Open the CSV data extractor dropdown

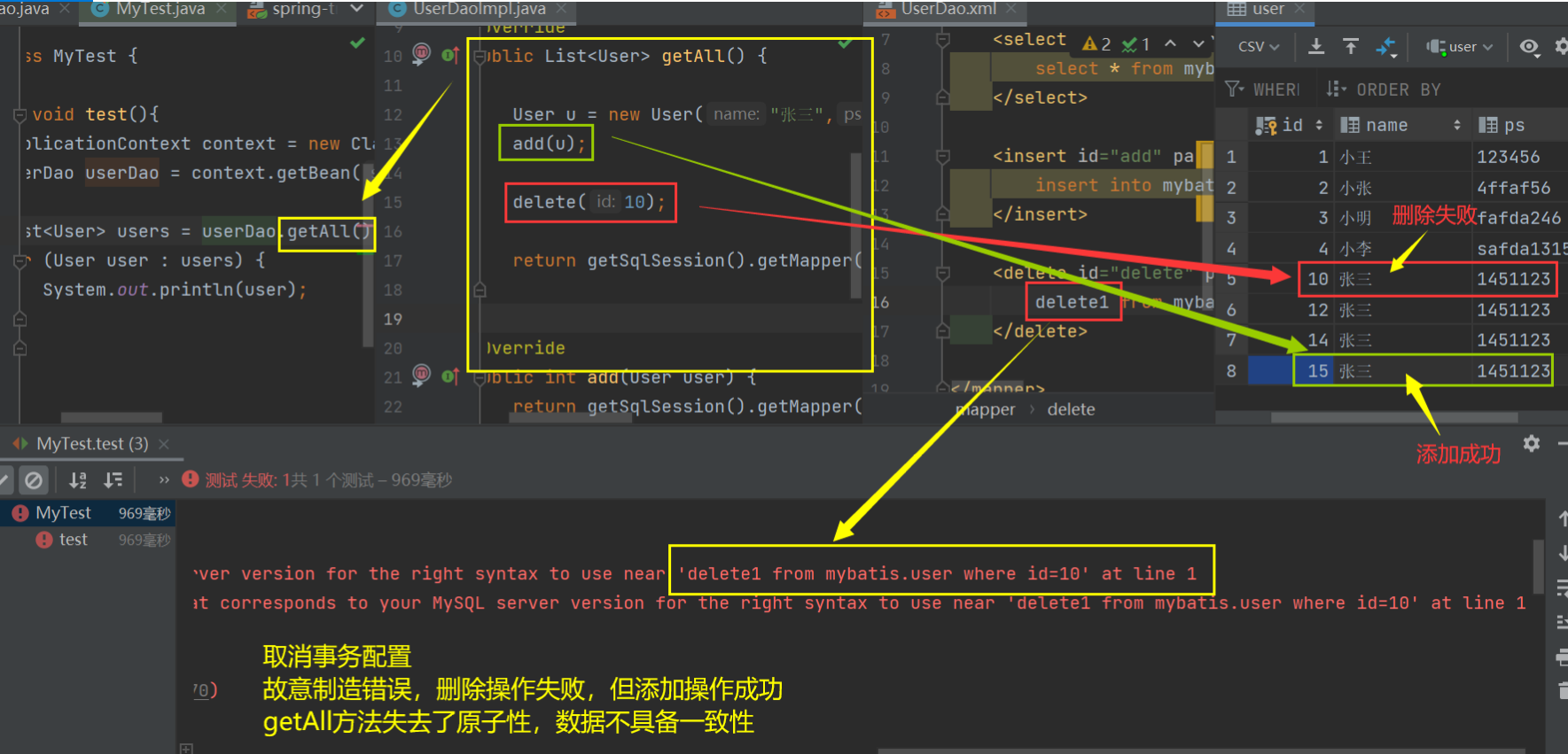coord(1259,47)
